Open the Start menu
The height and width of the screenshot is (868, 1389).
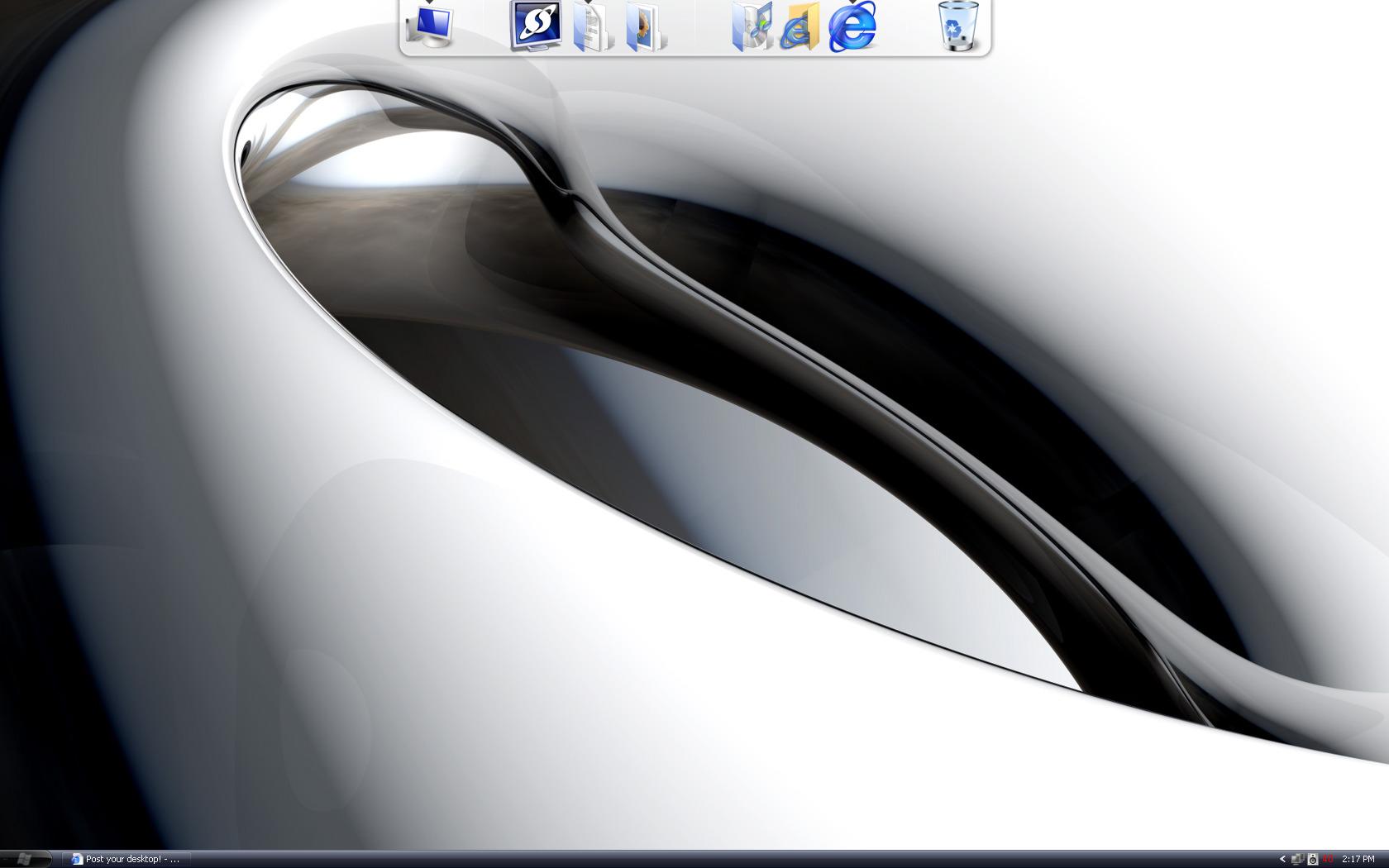click(x=26, y=860)
